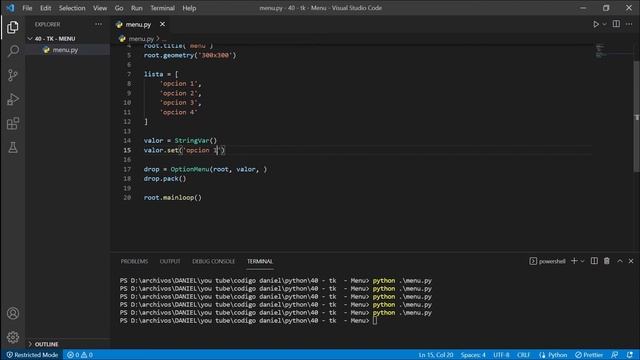Open the Terminal menu
640x360 pixels.
point(162,8)
